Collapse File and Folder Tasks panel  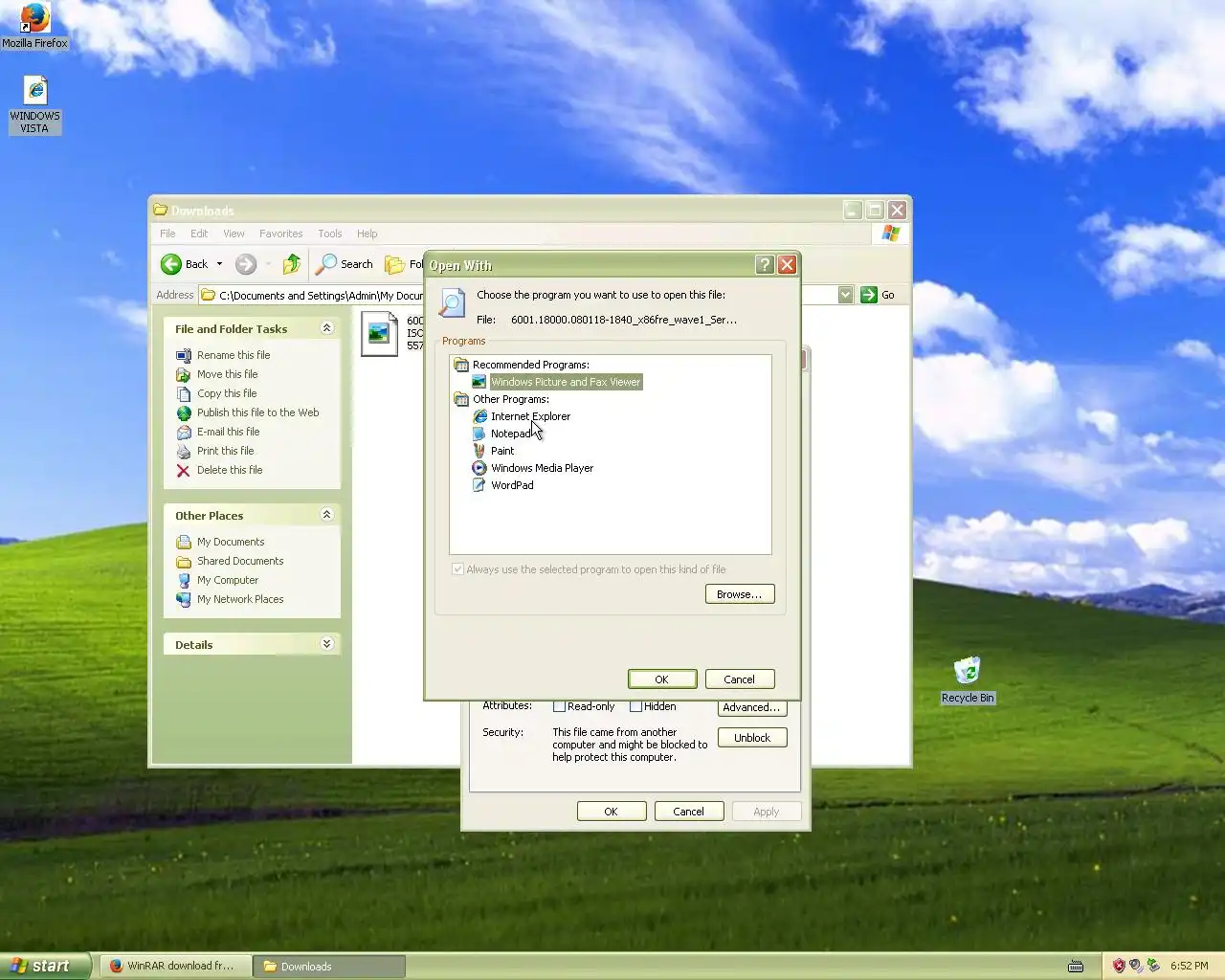coord(326,328)
